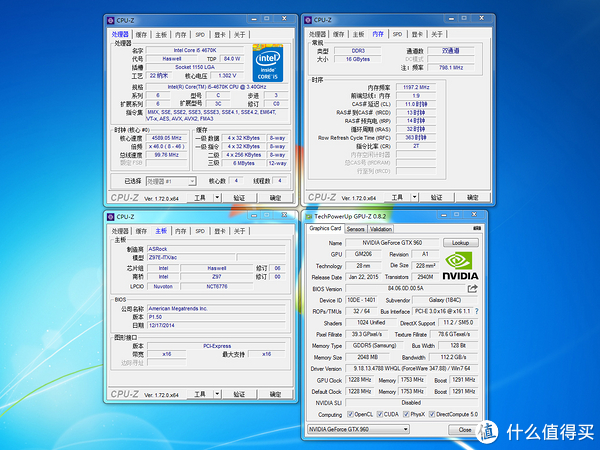
Task: Minimize the CPU-Z memory window
Action: tap(451, 18)
